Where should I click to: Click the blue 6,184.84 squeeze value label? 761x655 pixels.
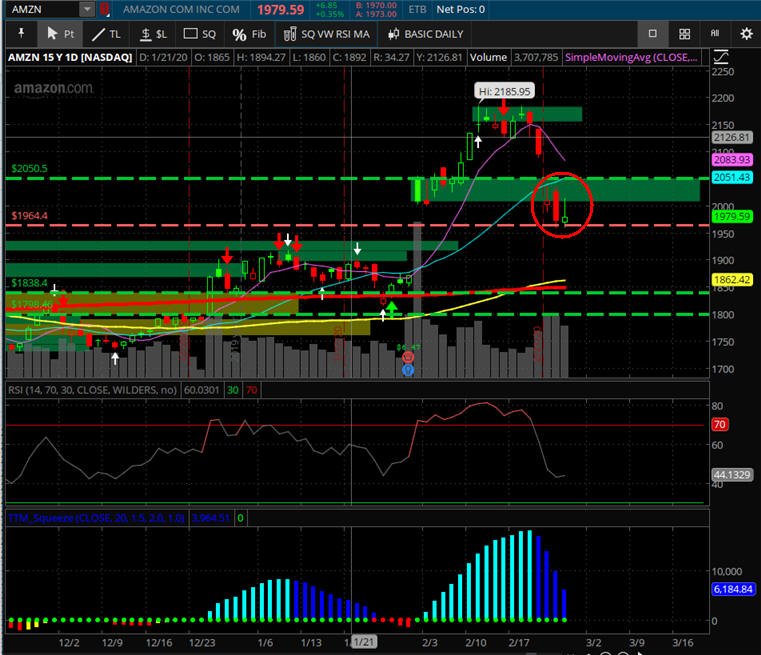732,589
